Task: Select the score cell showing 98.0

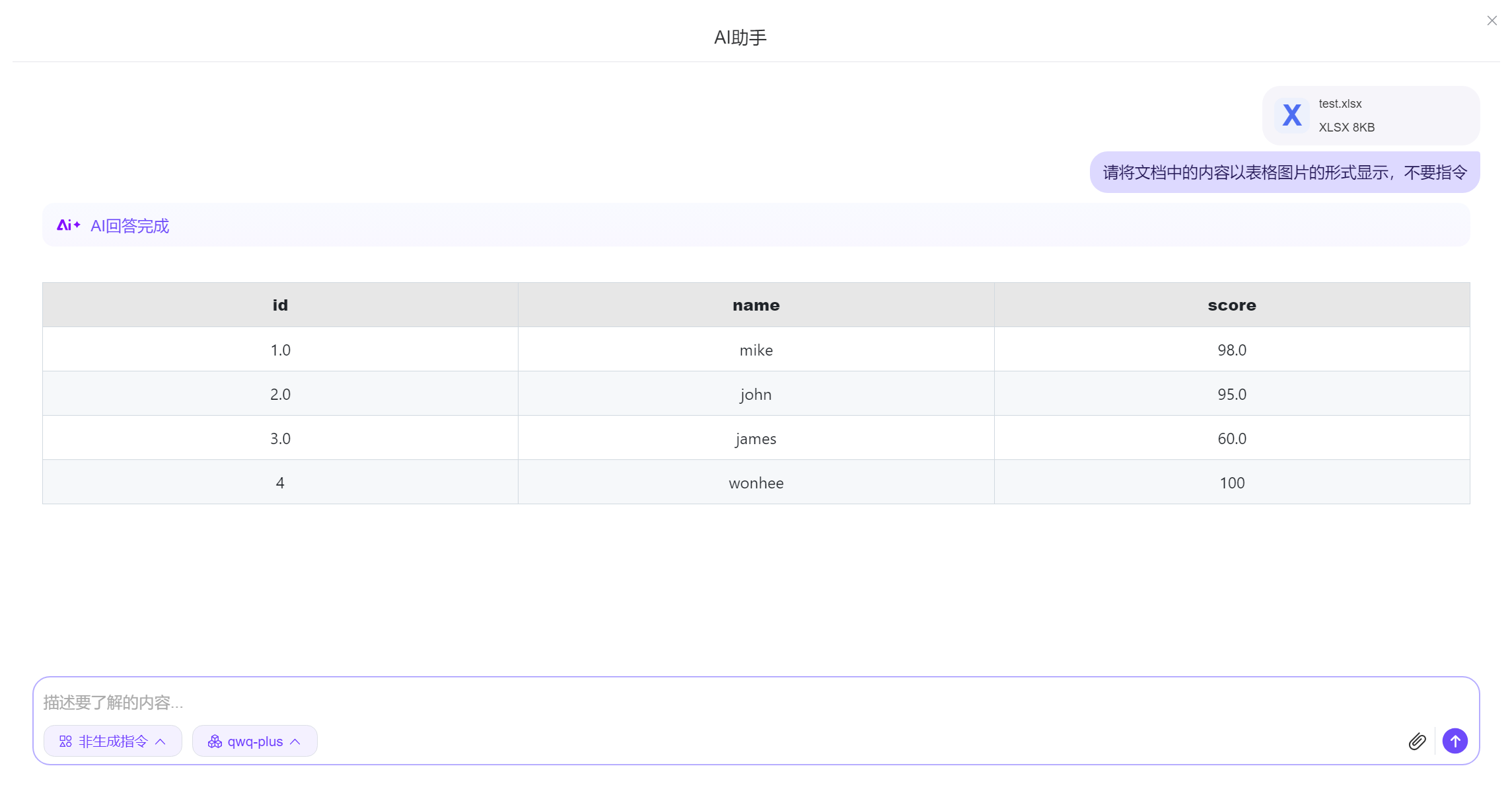Action: tap(1231, 350)
